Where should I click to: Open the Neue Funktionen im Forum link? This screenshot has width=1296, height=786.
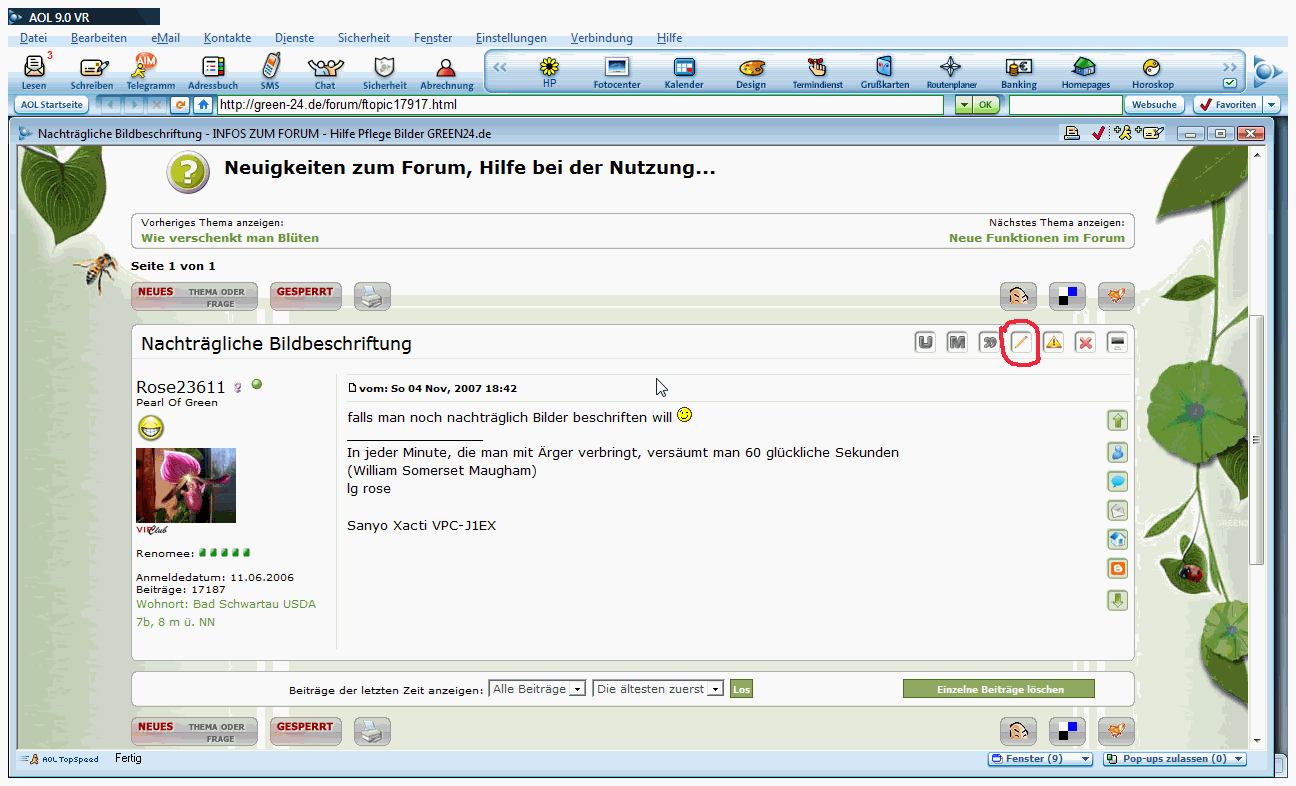[1036, 238]
